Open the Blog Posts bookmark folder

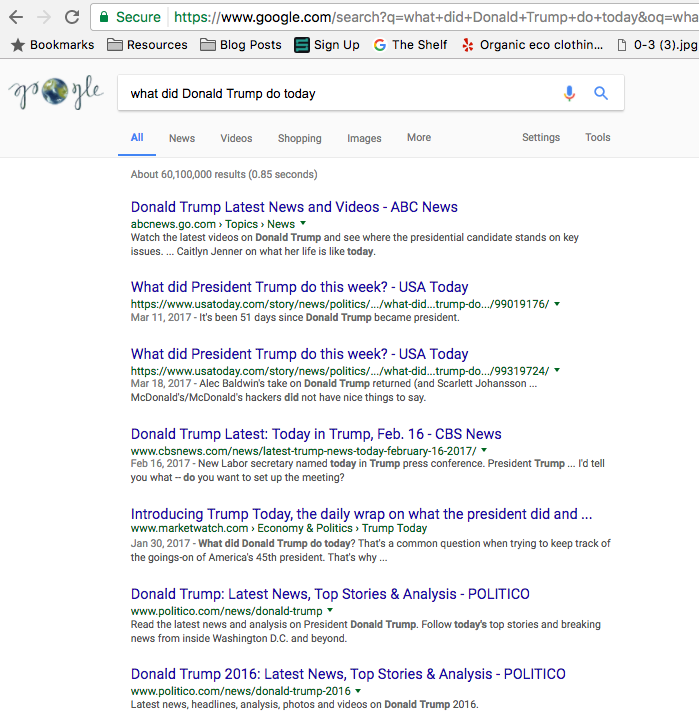pyautogui.click(x=240, y=45)
